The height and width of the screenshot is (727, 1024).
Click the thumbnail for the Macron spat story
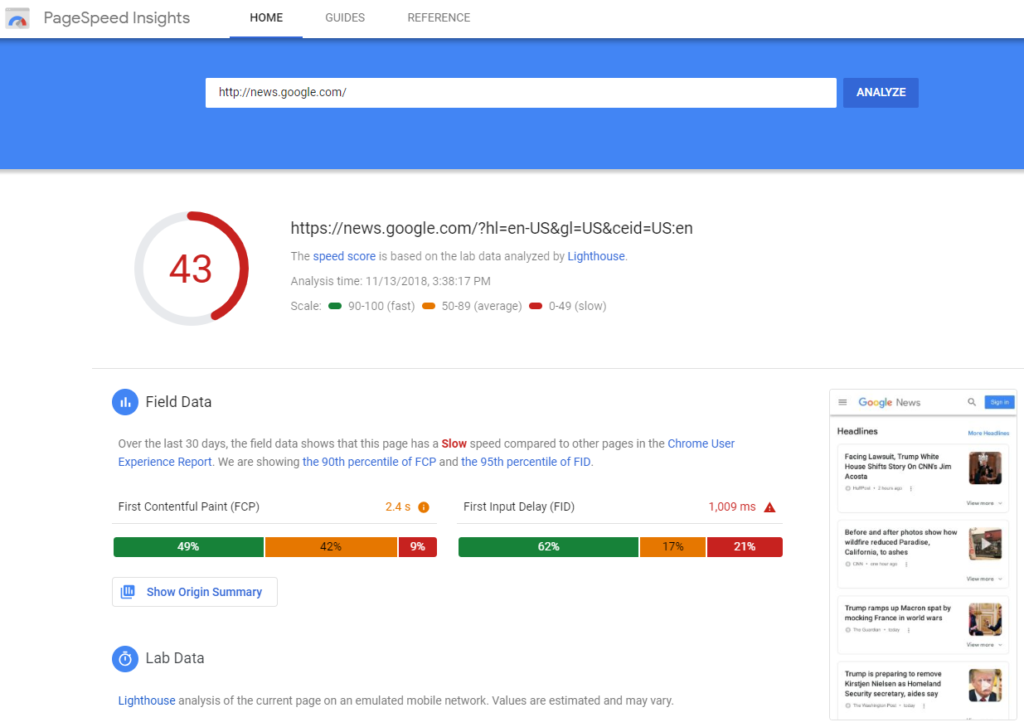click(x=985, y=619)
